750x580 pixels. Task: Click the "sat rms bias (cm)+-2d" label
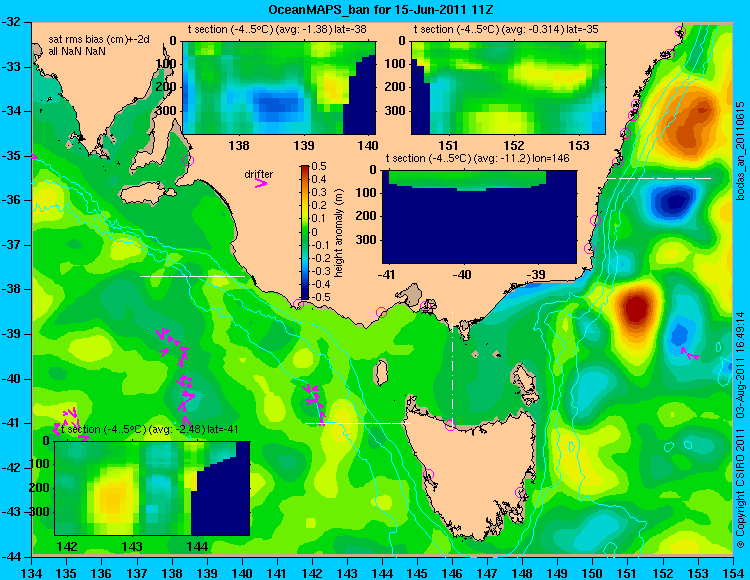(99, 39)
